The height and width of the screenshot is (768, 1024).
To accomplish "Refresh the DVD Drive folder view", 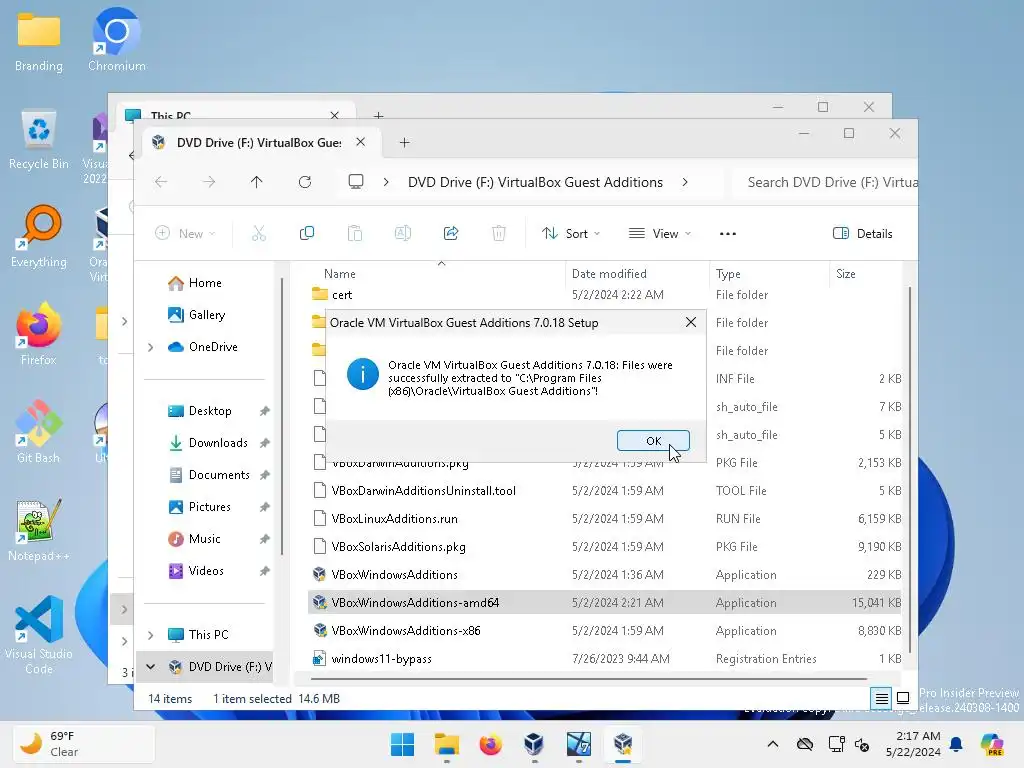I will click(x=305, y=182).
